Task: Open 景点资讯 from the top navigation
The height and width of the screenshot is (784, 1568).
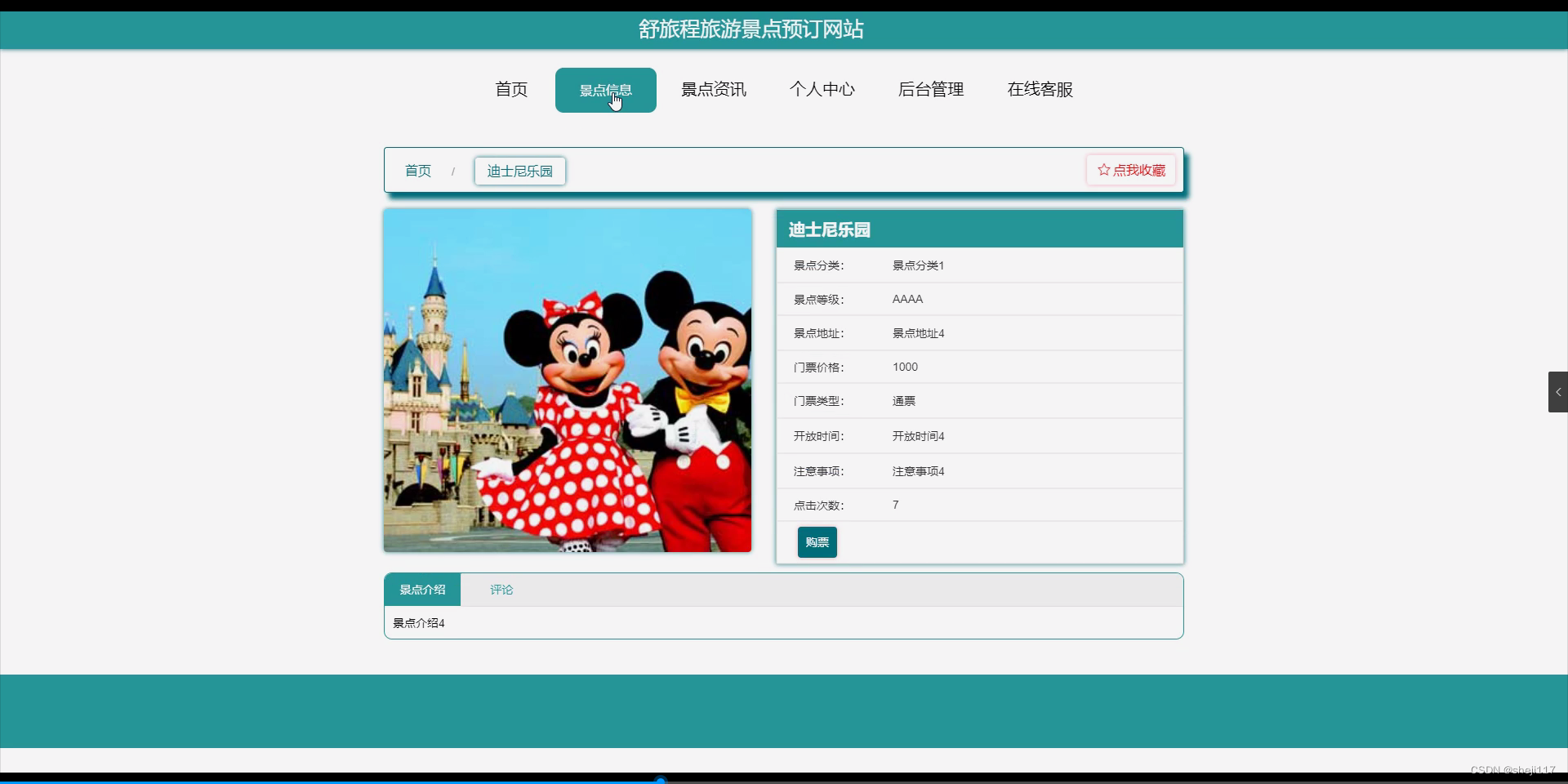Action: tap(714, 90)
